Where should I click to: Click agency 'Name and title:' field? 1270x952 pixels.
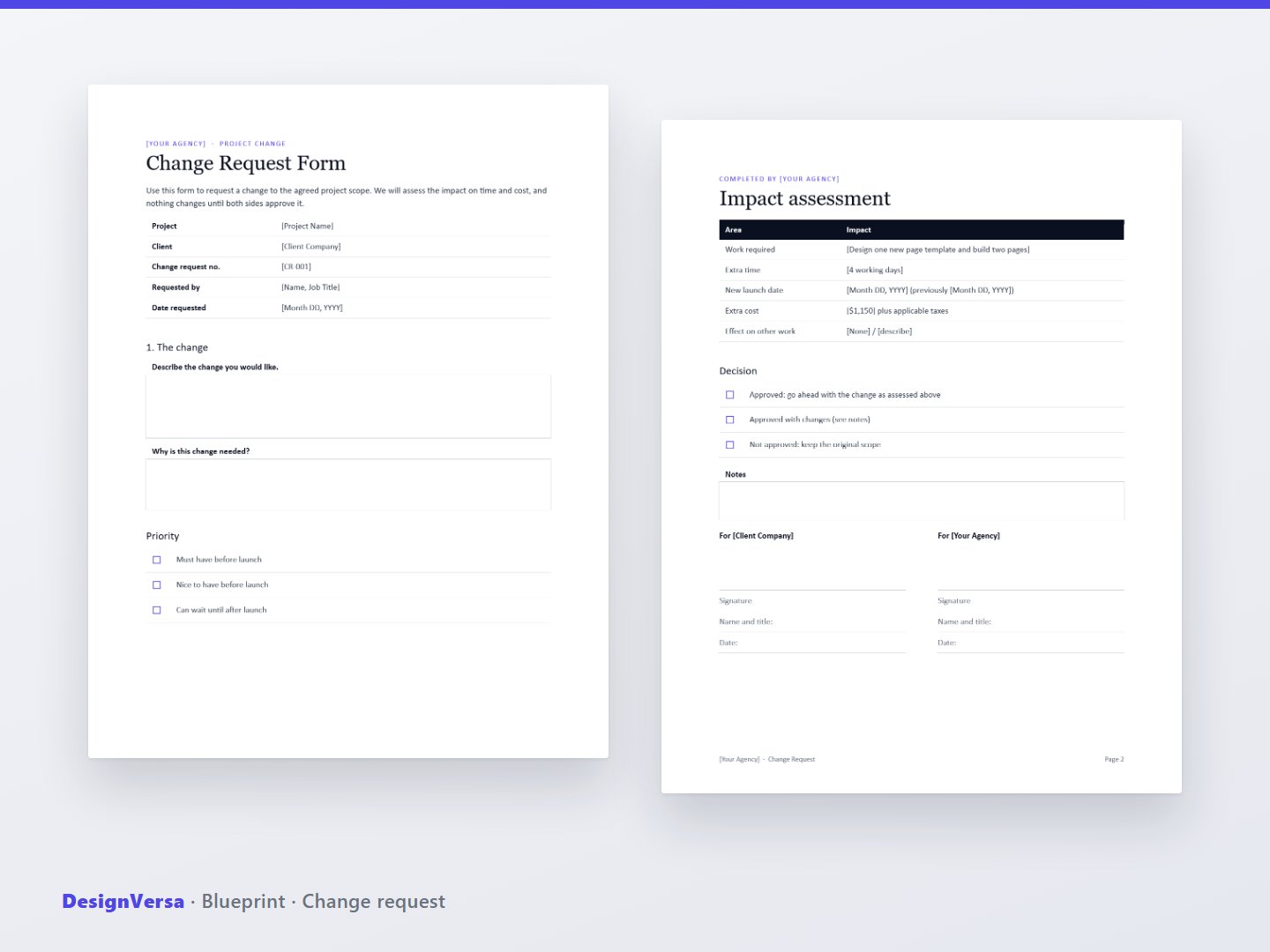click(1031, 621)
